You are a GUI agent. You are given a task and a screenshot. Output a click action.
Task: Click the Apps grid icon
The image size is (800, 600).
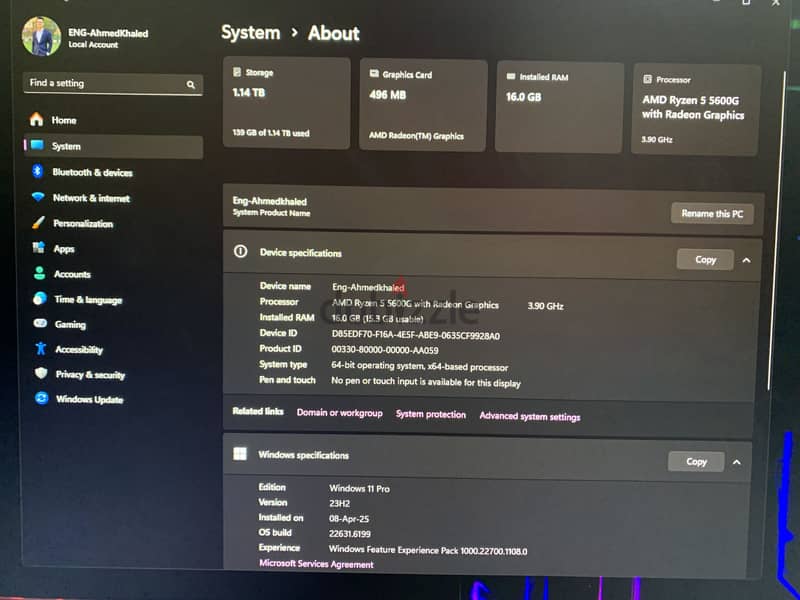point(39,247)
